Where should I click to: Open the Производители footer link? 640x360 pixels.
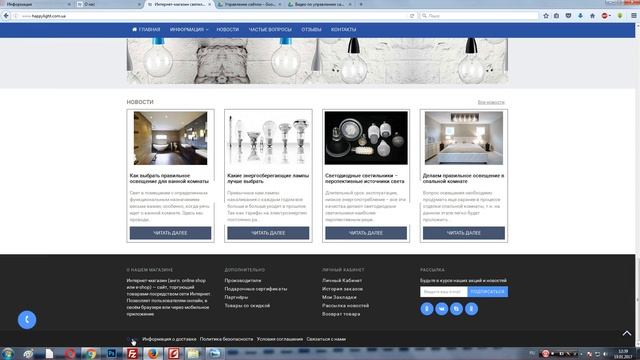coord(243,281)
